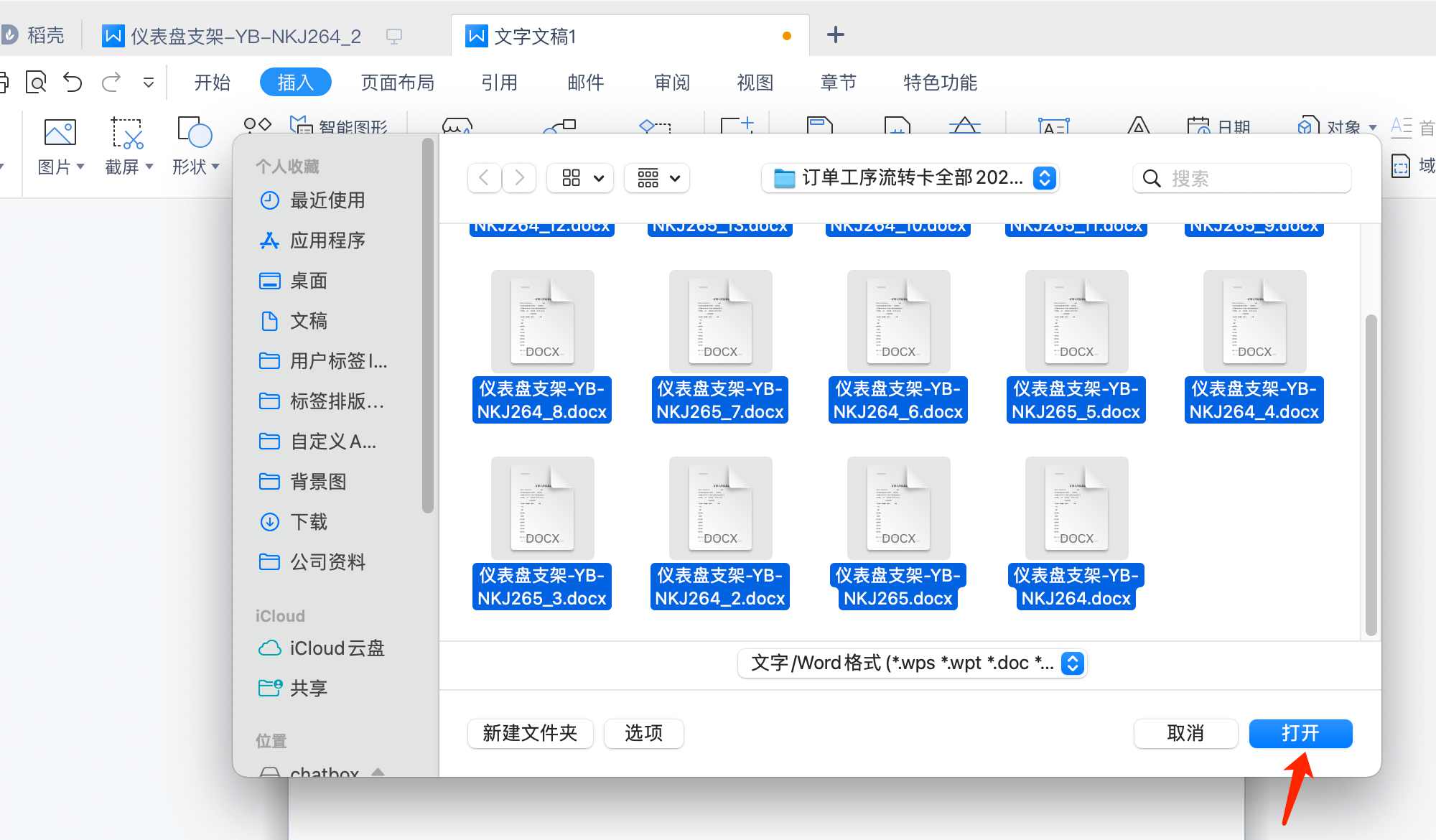Select the 仪表盘支架-YB-NKJ264.docx thumbnail
Image resolution: width=1436 pixels, height=840 pixels.
click(x=1075, y=508)
